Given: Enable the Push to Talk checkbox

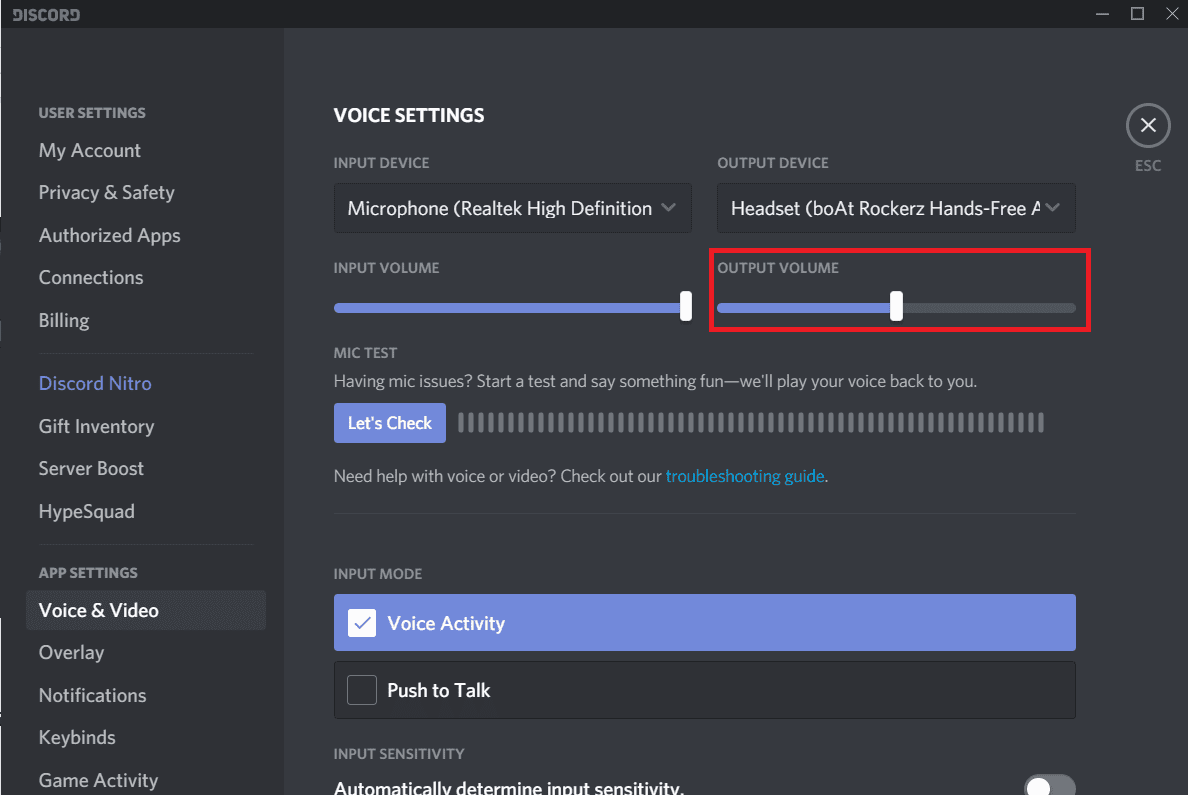Looking at the screenshot, I should (361, 690).
